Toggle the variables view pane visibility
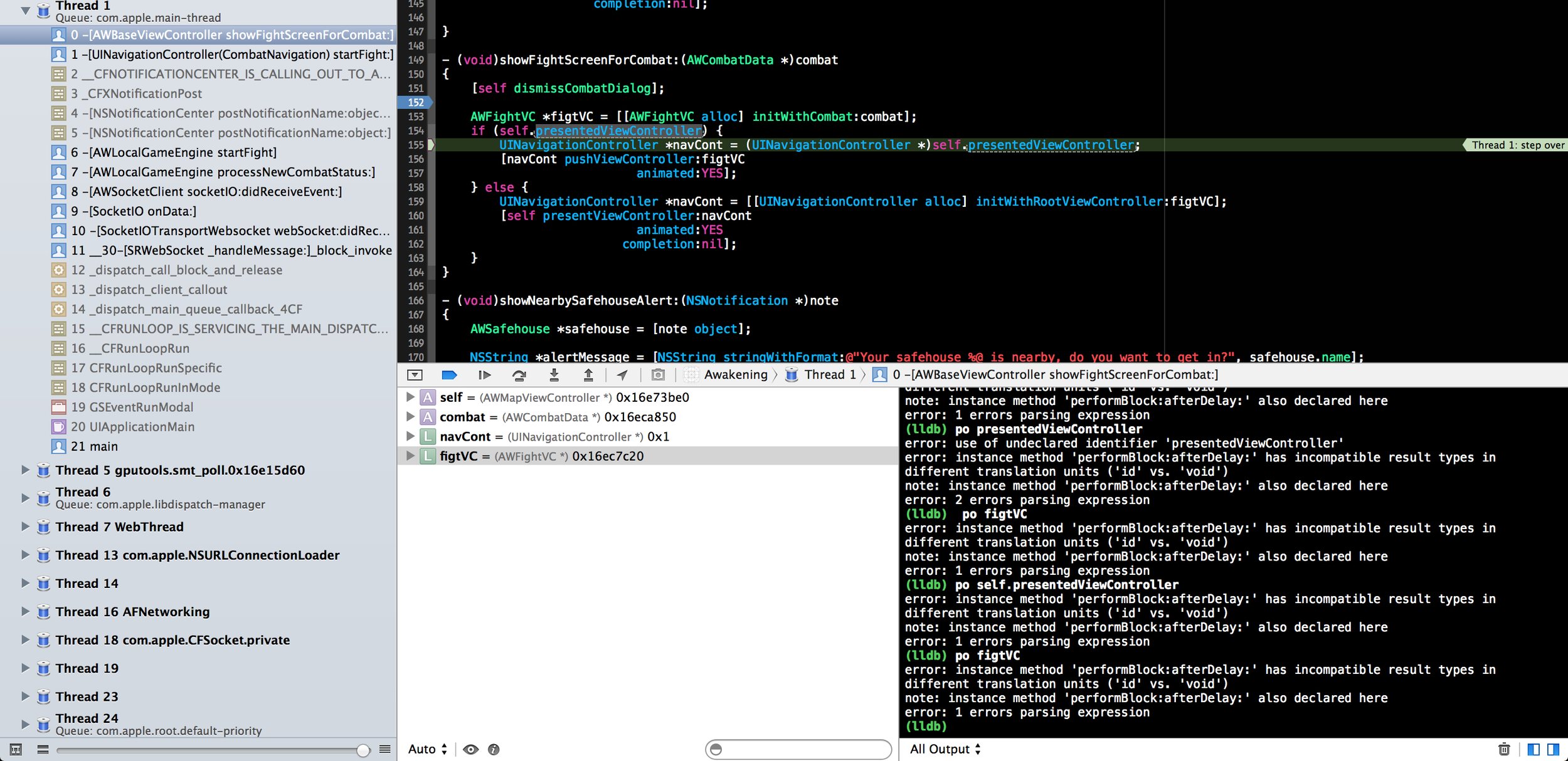 (x=1532, y=748)
